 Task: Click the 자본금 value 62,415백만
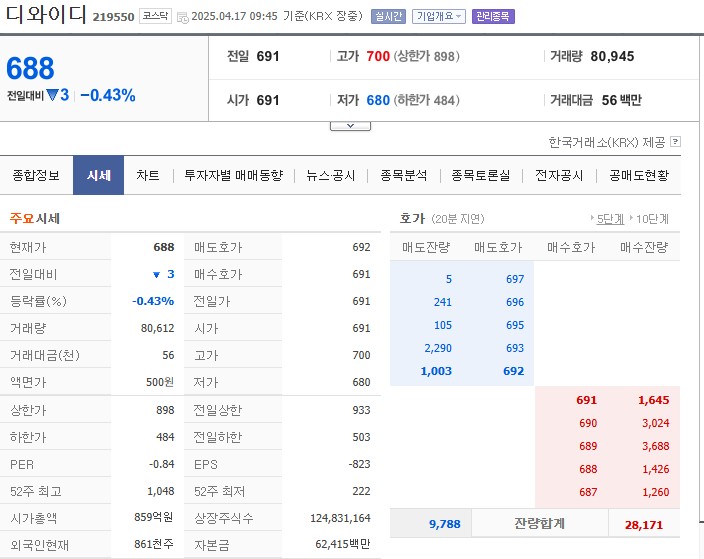point(343,544)
